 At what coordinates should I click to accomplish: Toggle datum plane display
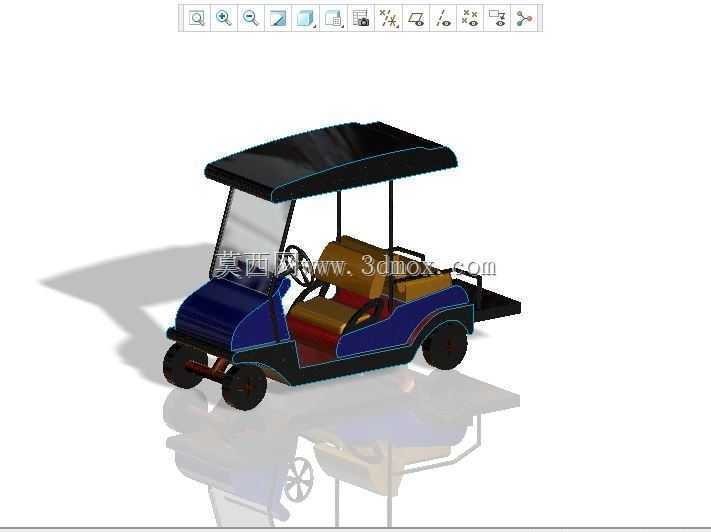pos(416,19)
